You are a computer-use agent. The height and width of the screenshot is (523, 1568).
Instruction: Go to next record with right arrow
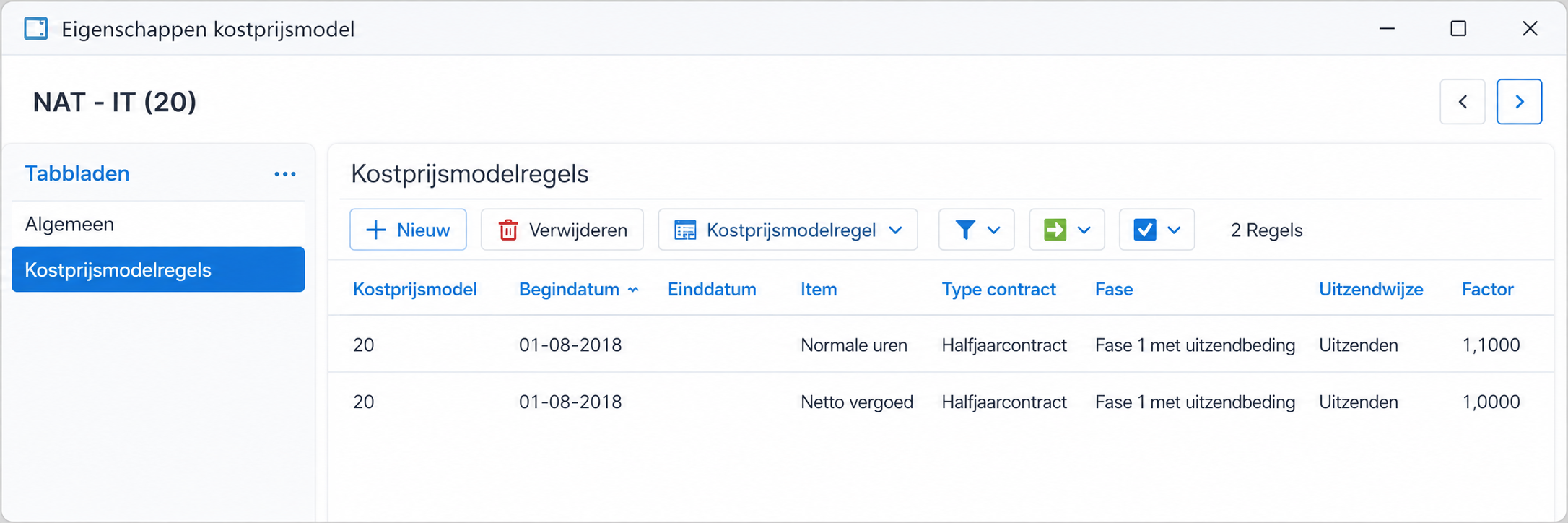pyautogui.click(x=1520, y=102)
